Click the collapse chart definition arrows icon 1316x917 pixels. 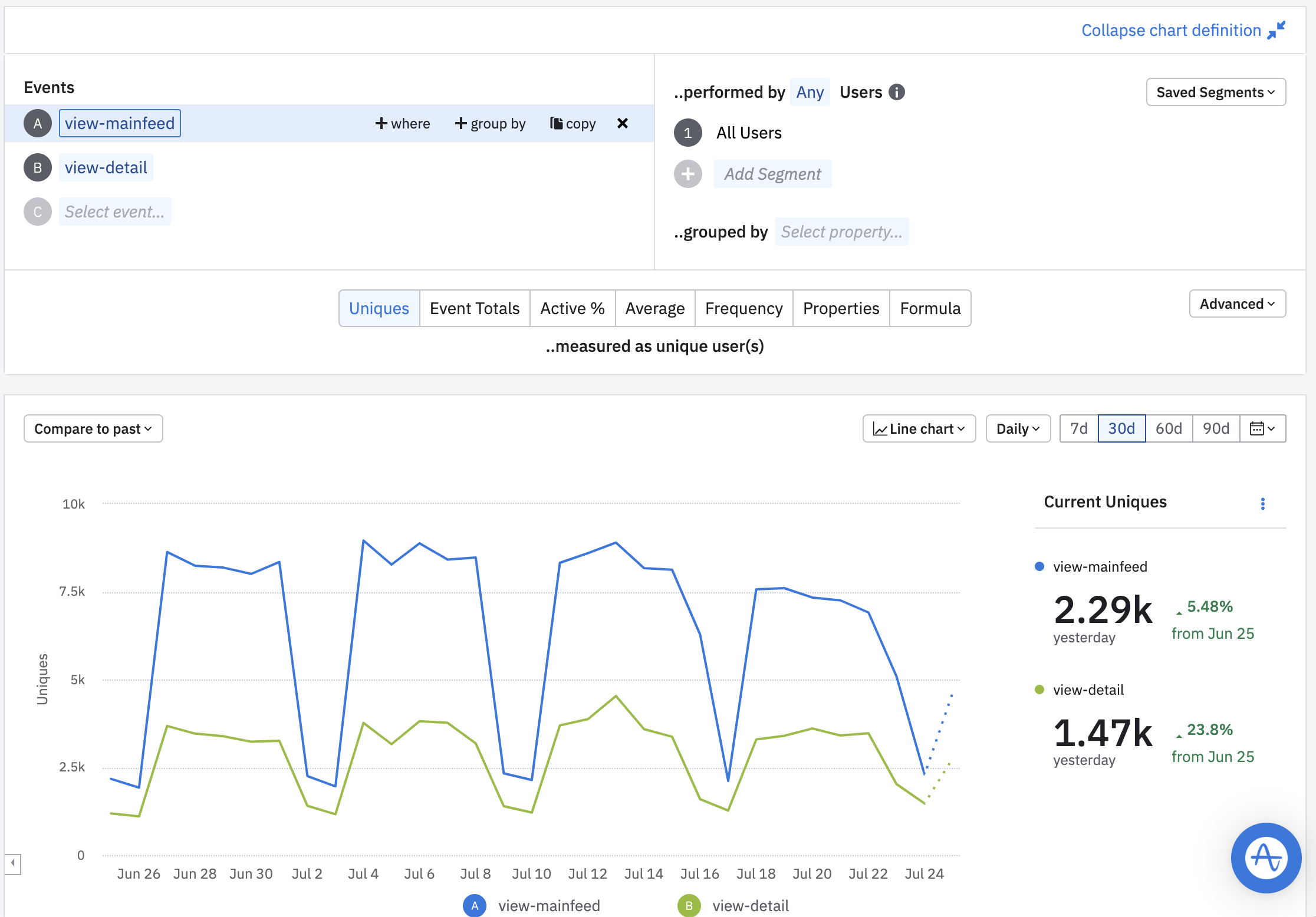[1276, 30]
